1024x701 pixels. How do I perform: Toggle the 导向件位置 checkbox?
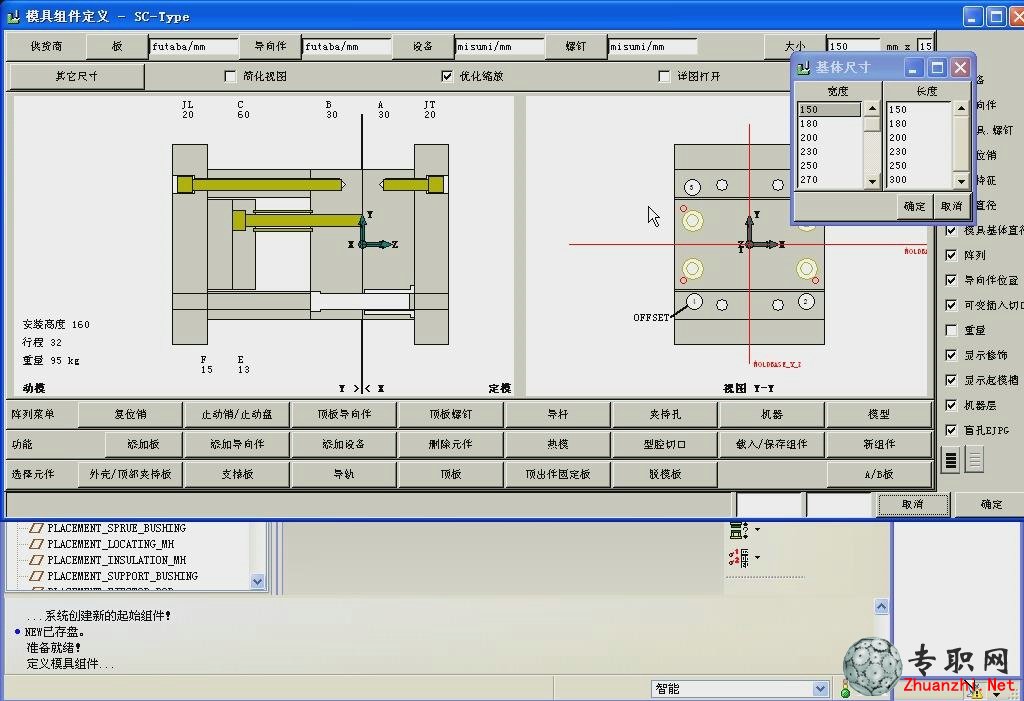pyautogui.click(x=952, y=280)
